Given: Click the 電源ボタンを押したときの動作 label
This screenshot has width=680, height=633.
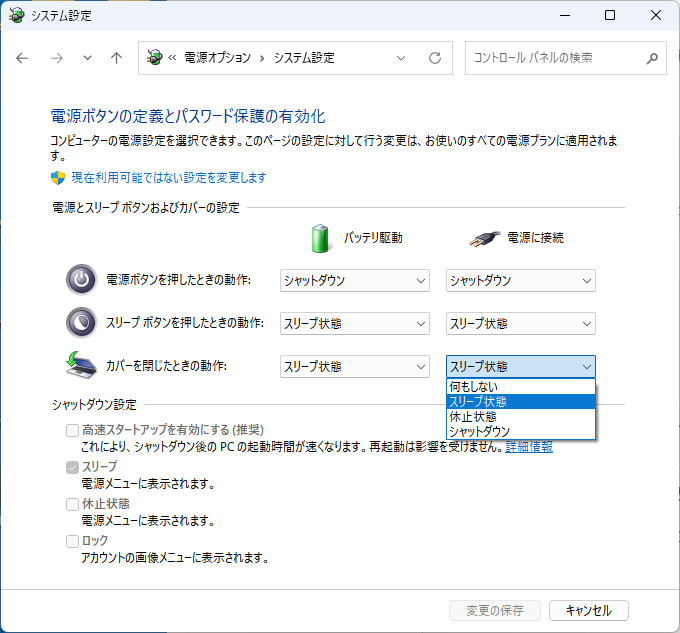Looking at the screenshot, I should coord(179,280).
